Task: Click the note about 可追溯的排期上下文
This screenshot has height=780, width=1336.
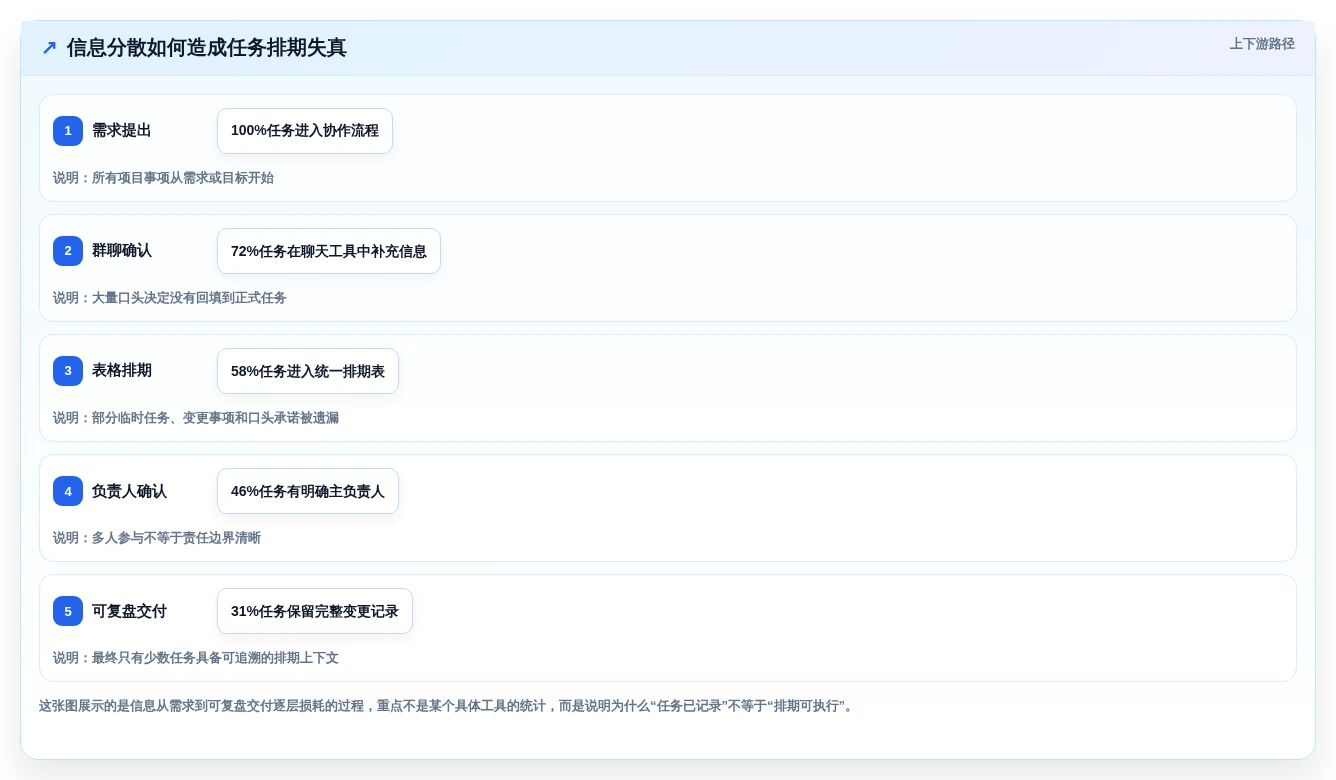Action: pyautogui.click(x=196, y=658)
